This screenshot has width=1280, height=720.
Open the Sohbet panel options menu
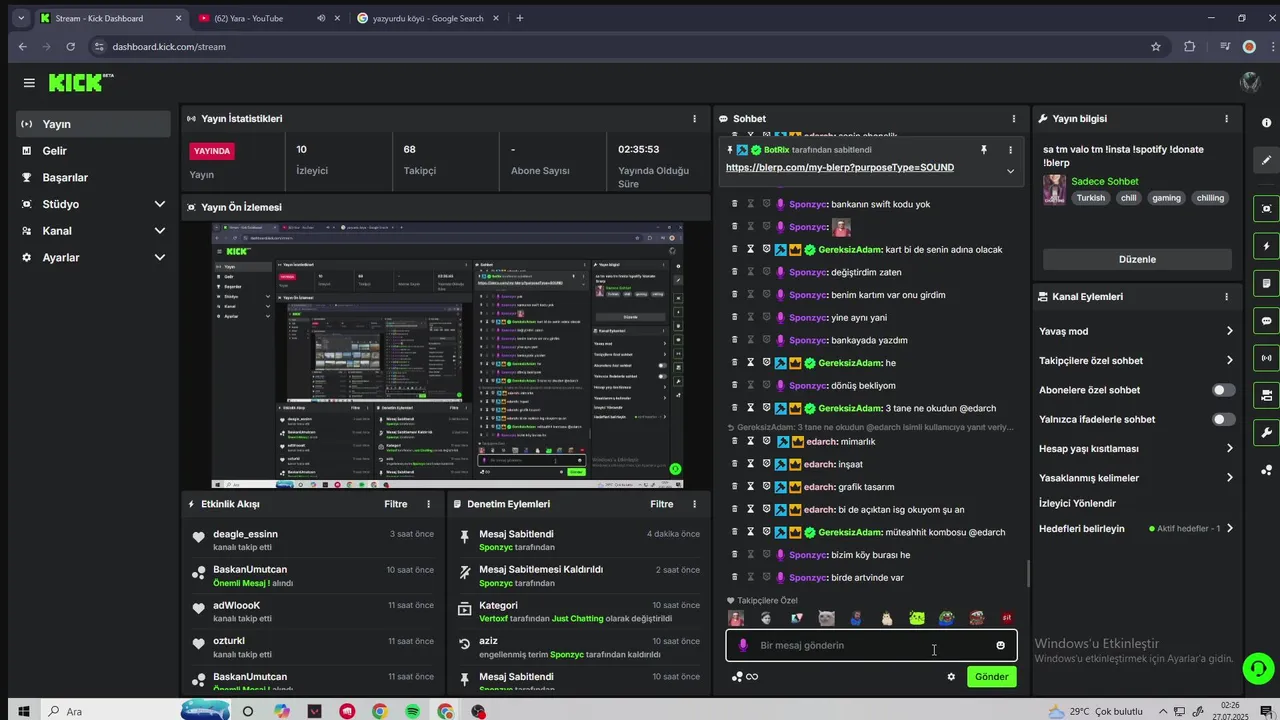coord(1014,119)
